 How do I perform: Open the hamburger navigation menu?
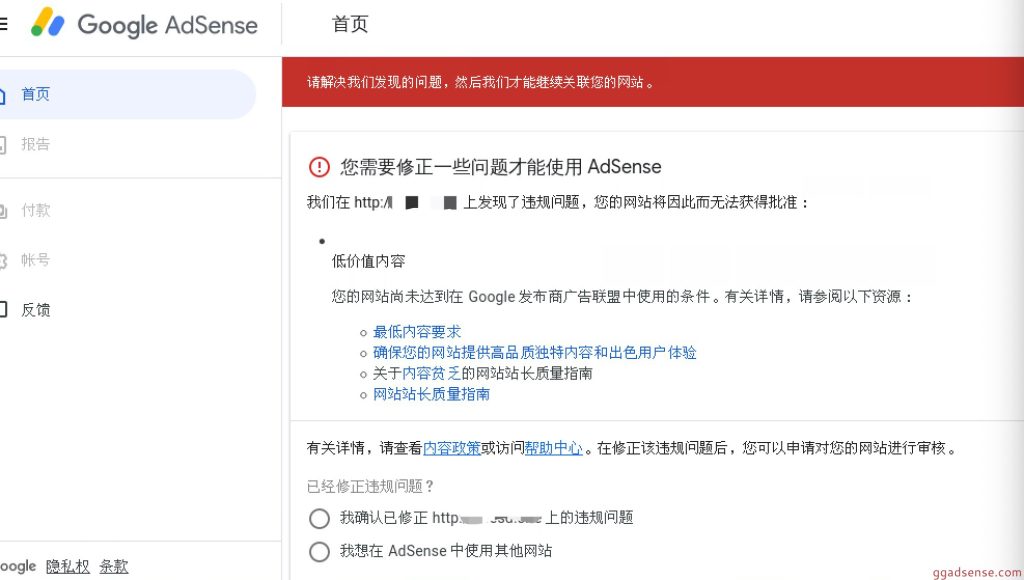click(3, 25)
